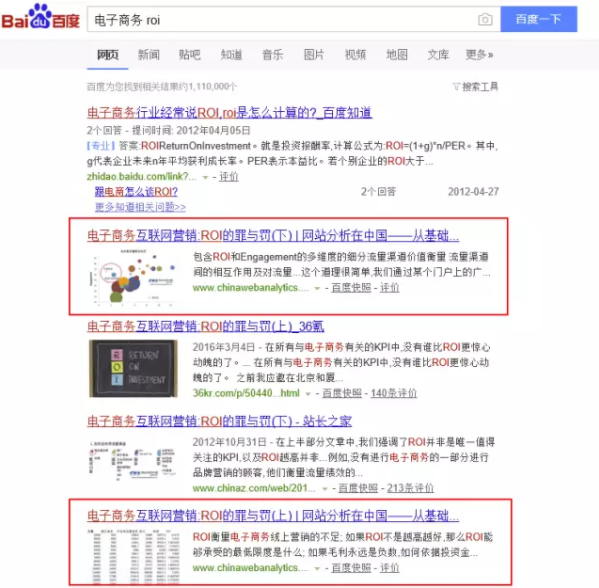Expand the 更多 menu
Viewport: 599px width, 588px height.
click(x=479, y=55)
